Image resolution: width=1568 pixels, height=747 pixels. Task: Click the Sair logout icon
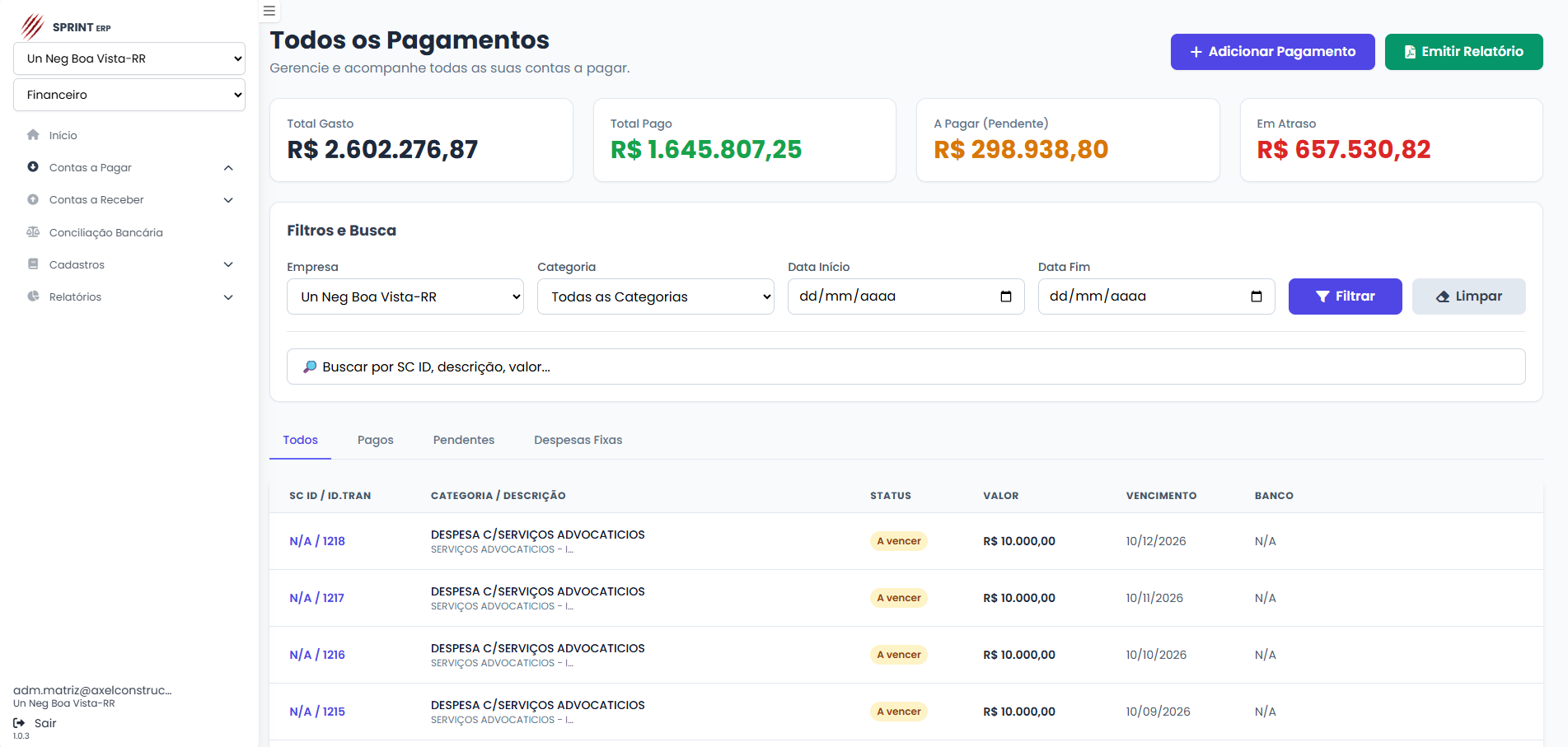[x=19, y=723]
